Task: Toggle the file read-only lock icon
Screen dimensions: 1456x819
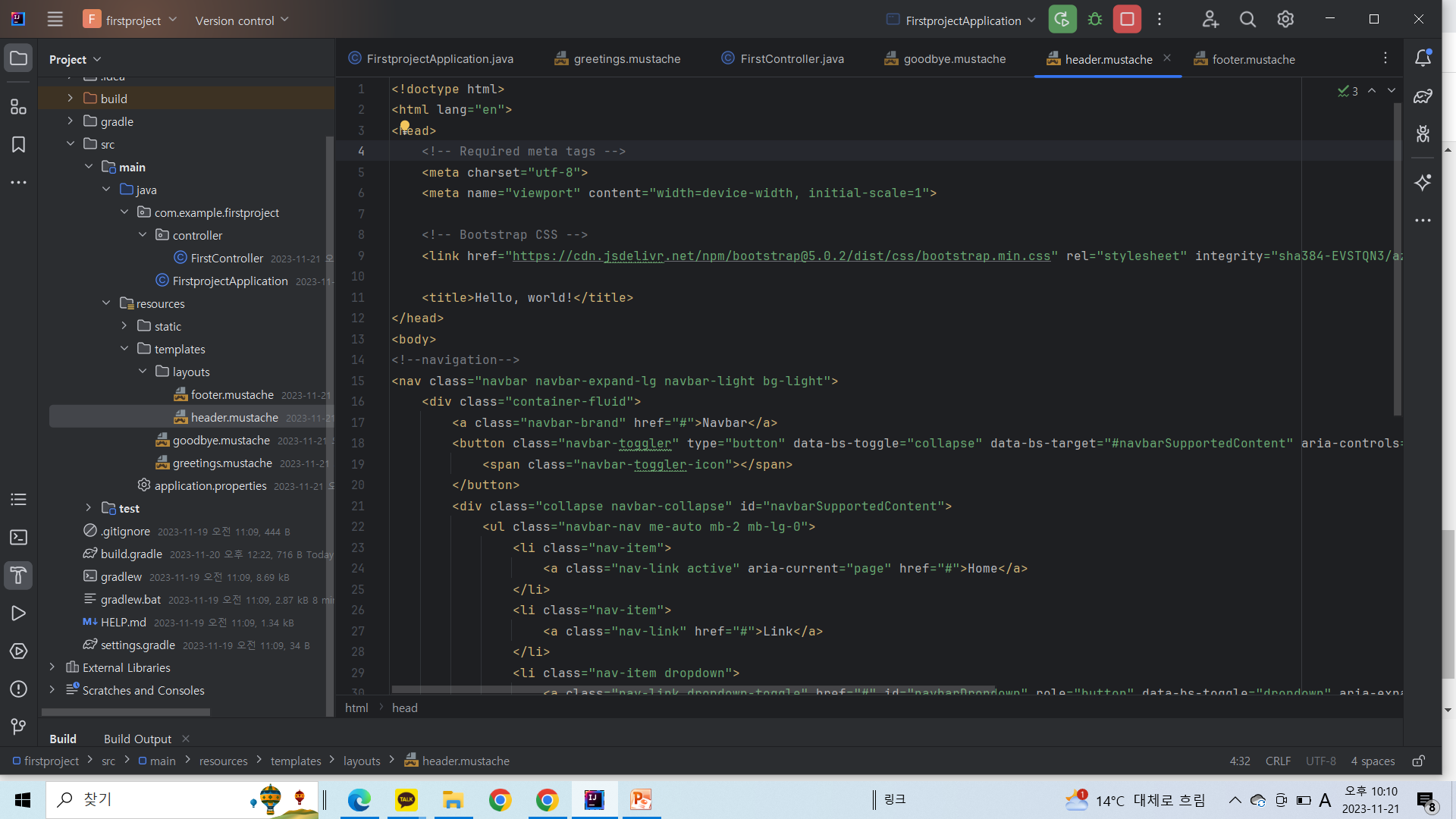Action: (x=1418, y=761)
